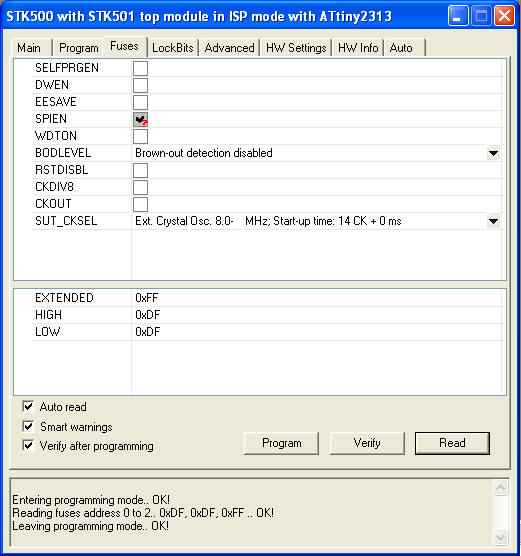
Task: Open the Program tab
Action: click(78, 48)
